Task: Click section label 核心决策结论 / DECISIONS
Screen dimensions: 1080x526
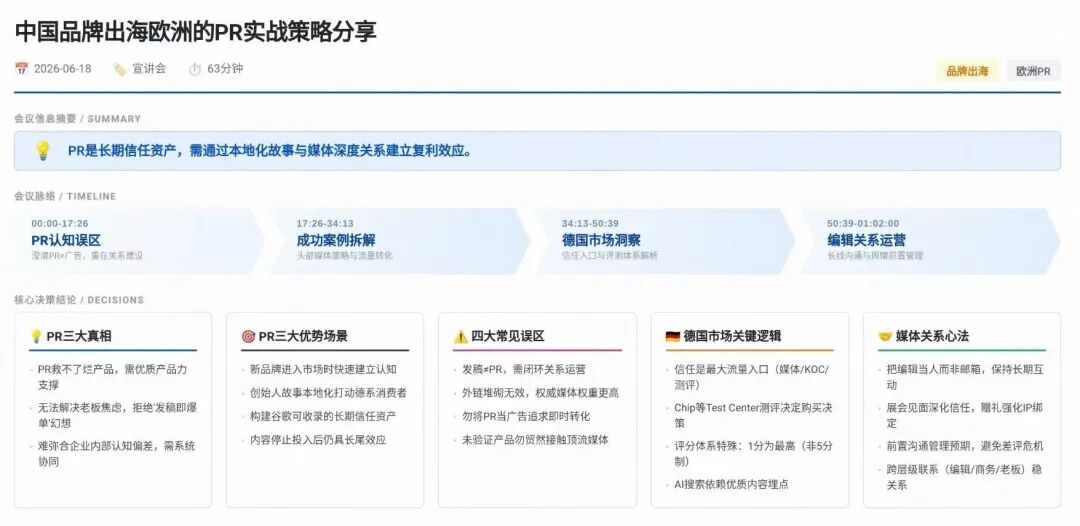Action: 79,300
